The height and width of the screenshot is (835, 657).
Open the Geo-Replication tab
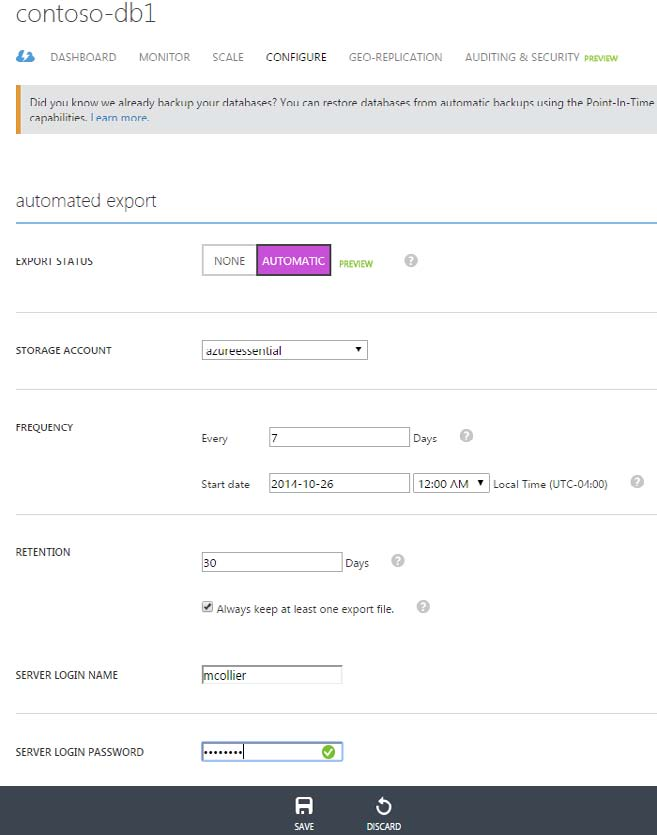coord(395,57)
